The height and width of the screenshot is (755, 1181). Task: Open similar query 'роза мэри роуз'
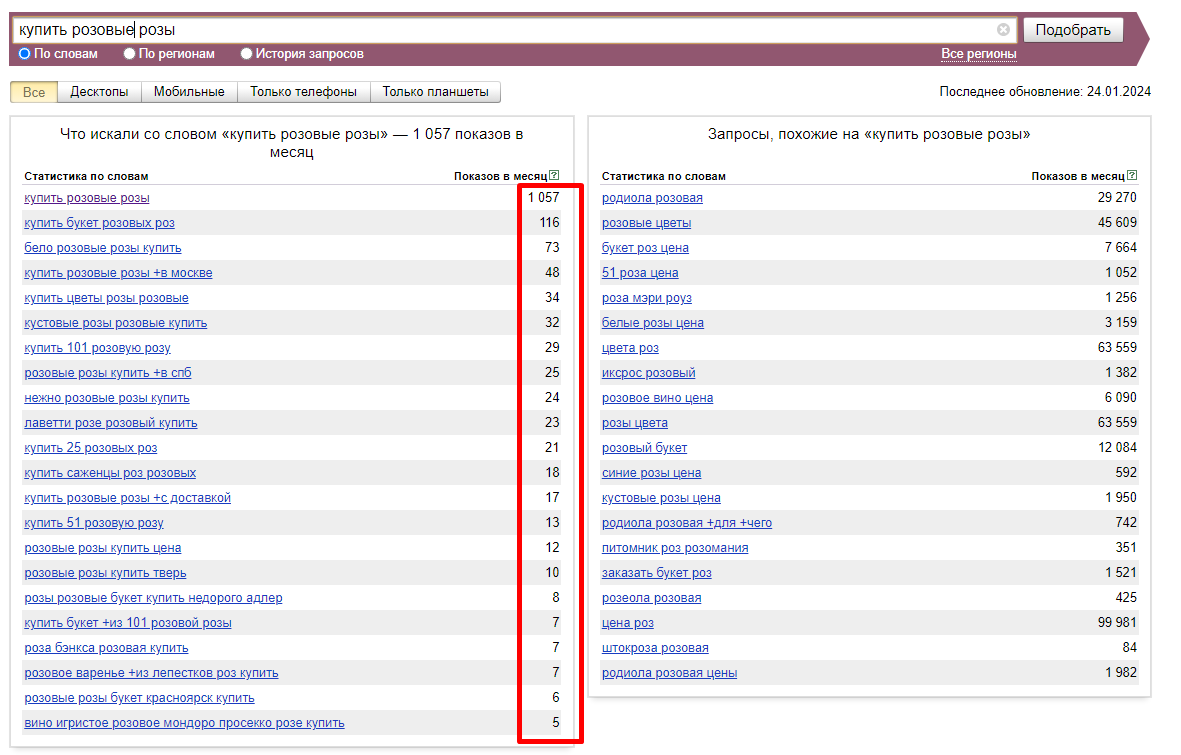(647, 298)
